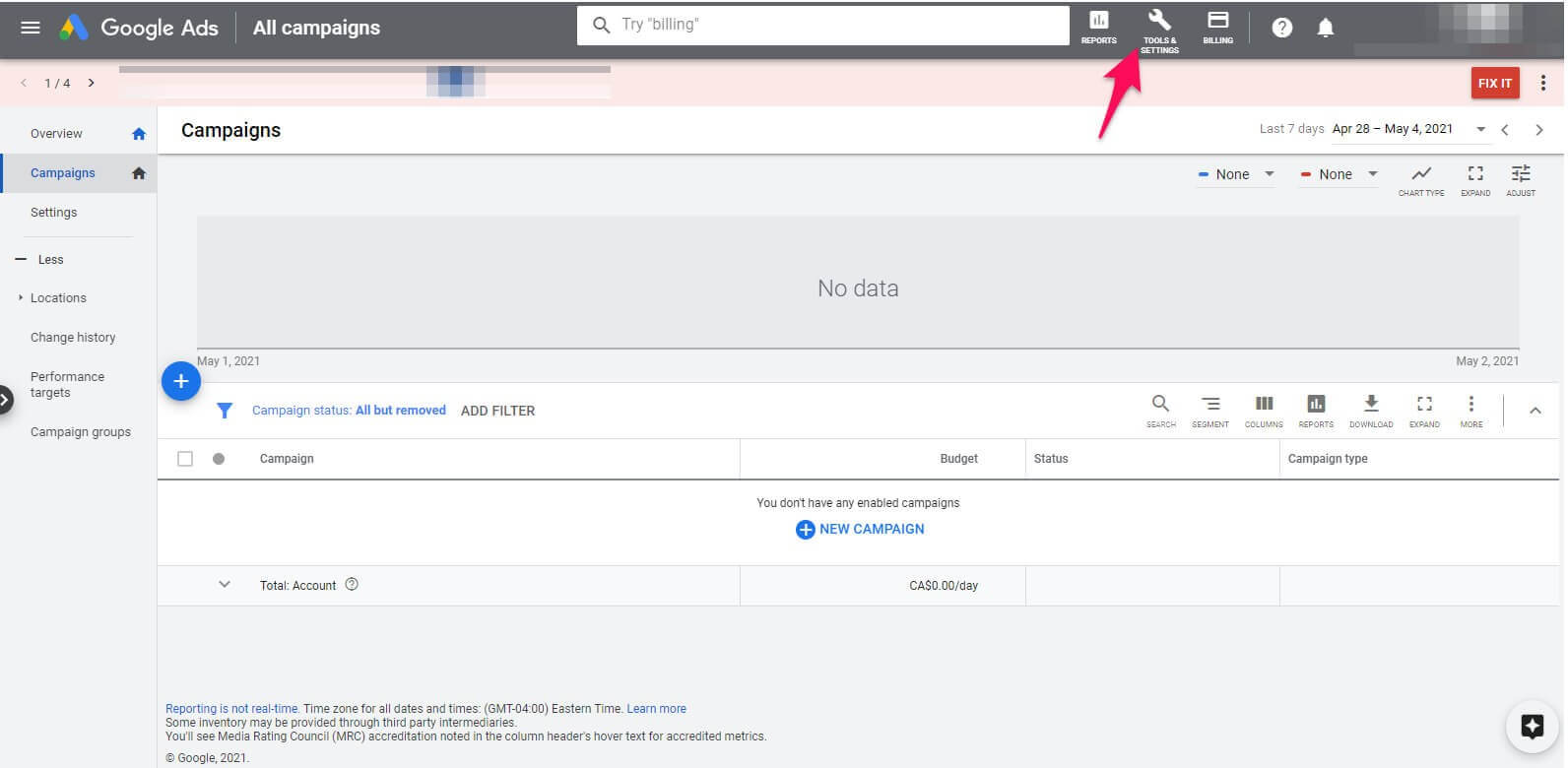Screen dimensions: 1568x768
Task: Open the Billing card icon
Action: pyautogui.click(x=1218, y=27)
